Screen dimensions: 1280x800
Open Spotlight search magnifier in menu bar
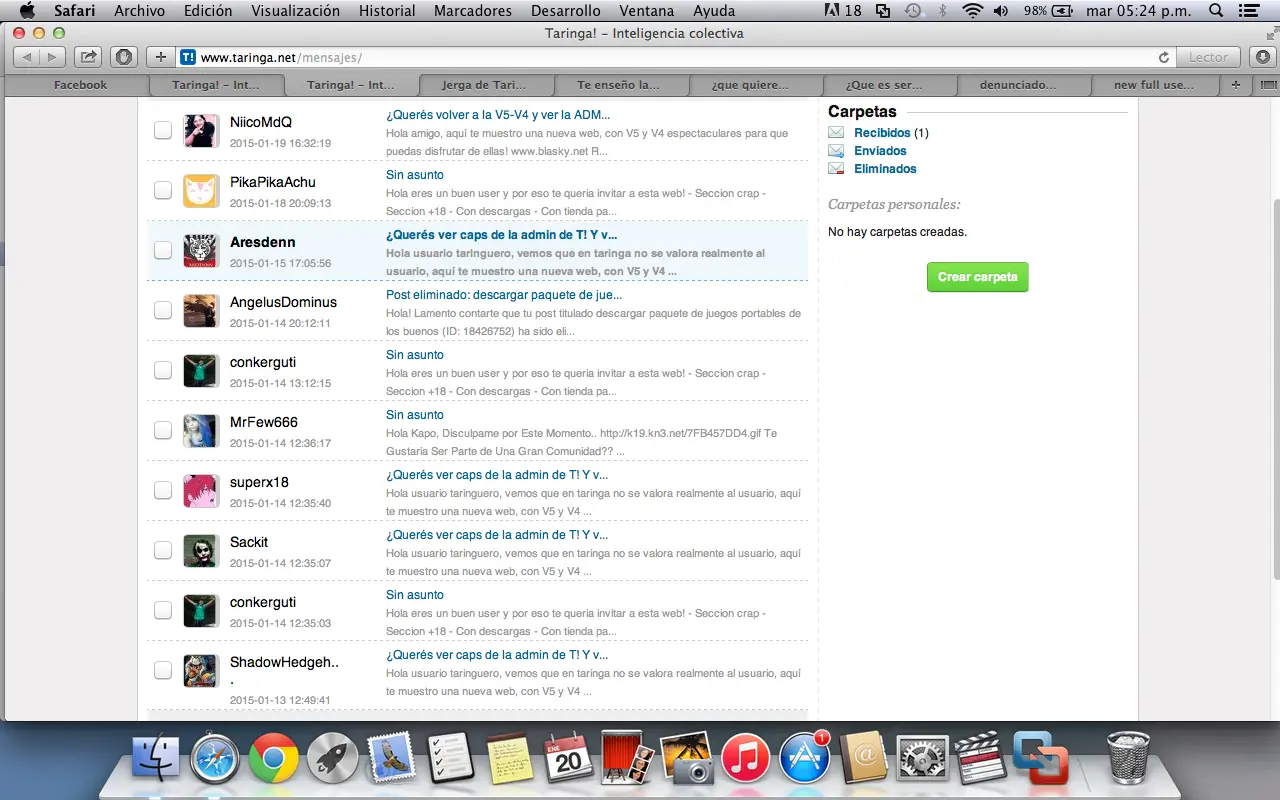pyautogui.click(x=1216, y=11)
